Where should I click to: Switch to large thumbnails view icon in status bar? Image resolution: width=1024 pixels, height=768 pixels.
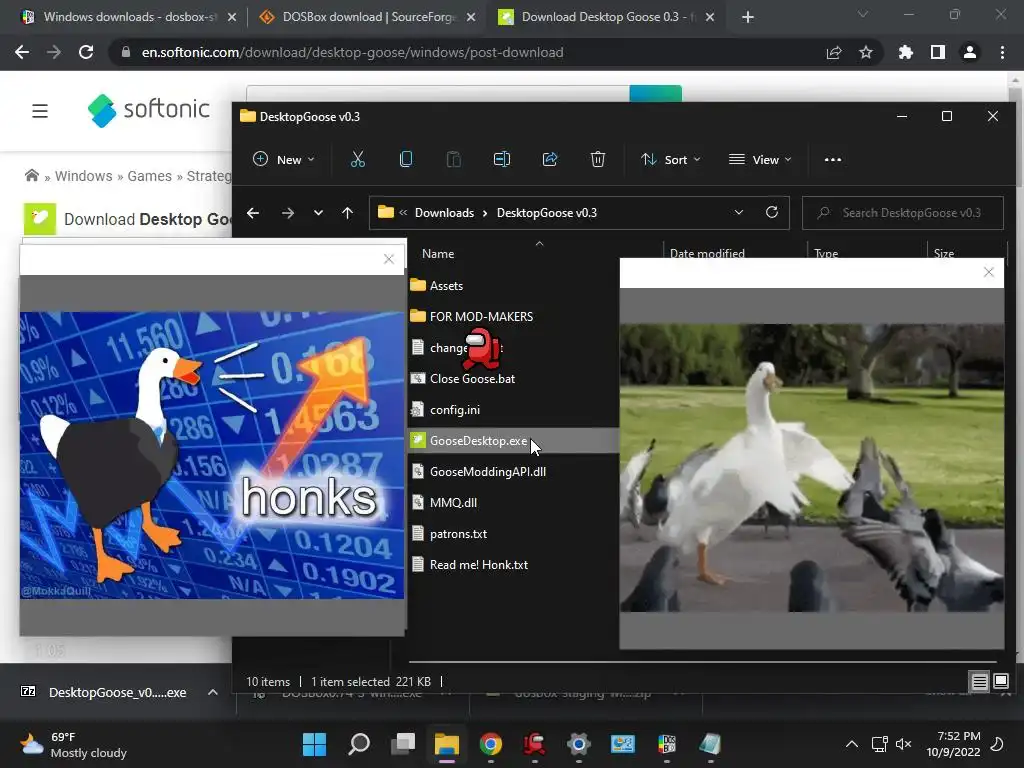[x=1000, y=682]
